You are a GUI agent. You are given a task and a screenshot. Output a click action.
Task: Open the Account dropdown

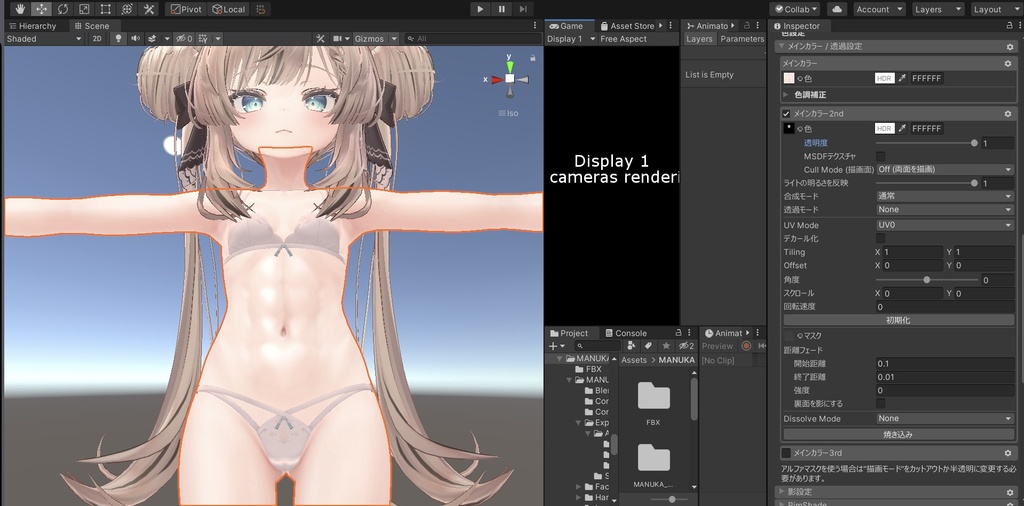coord(879,9)
